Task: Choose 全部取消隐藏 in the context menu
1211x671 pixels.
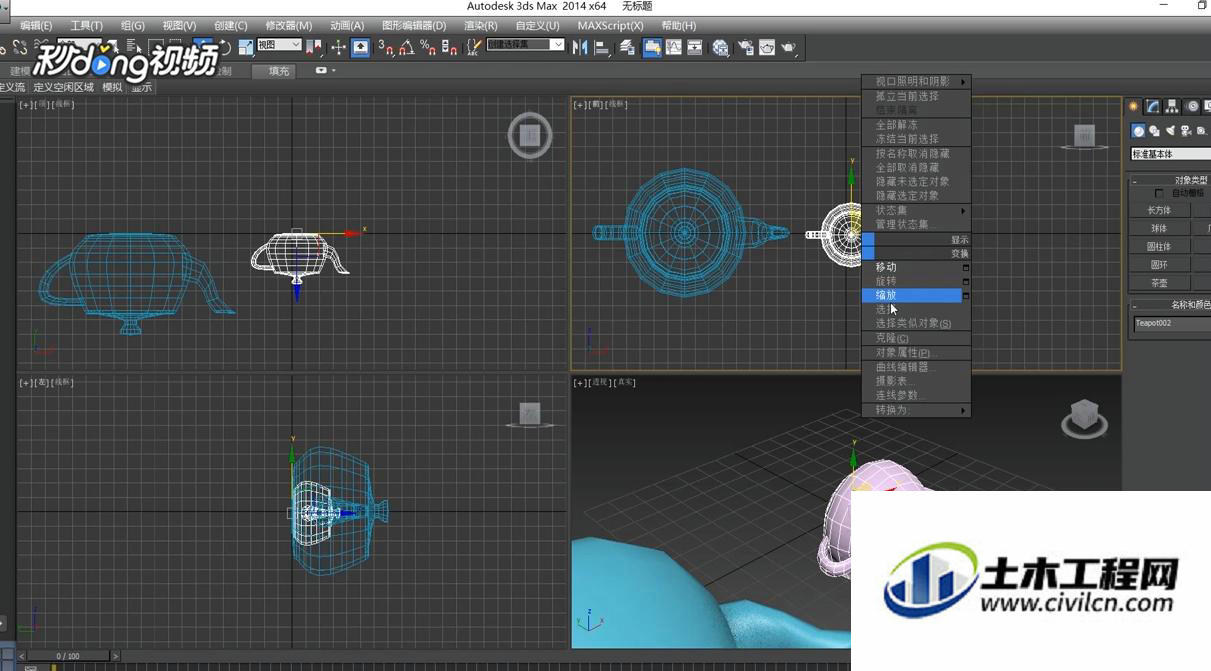Action: click(916, 168)
